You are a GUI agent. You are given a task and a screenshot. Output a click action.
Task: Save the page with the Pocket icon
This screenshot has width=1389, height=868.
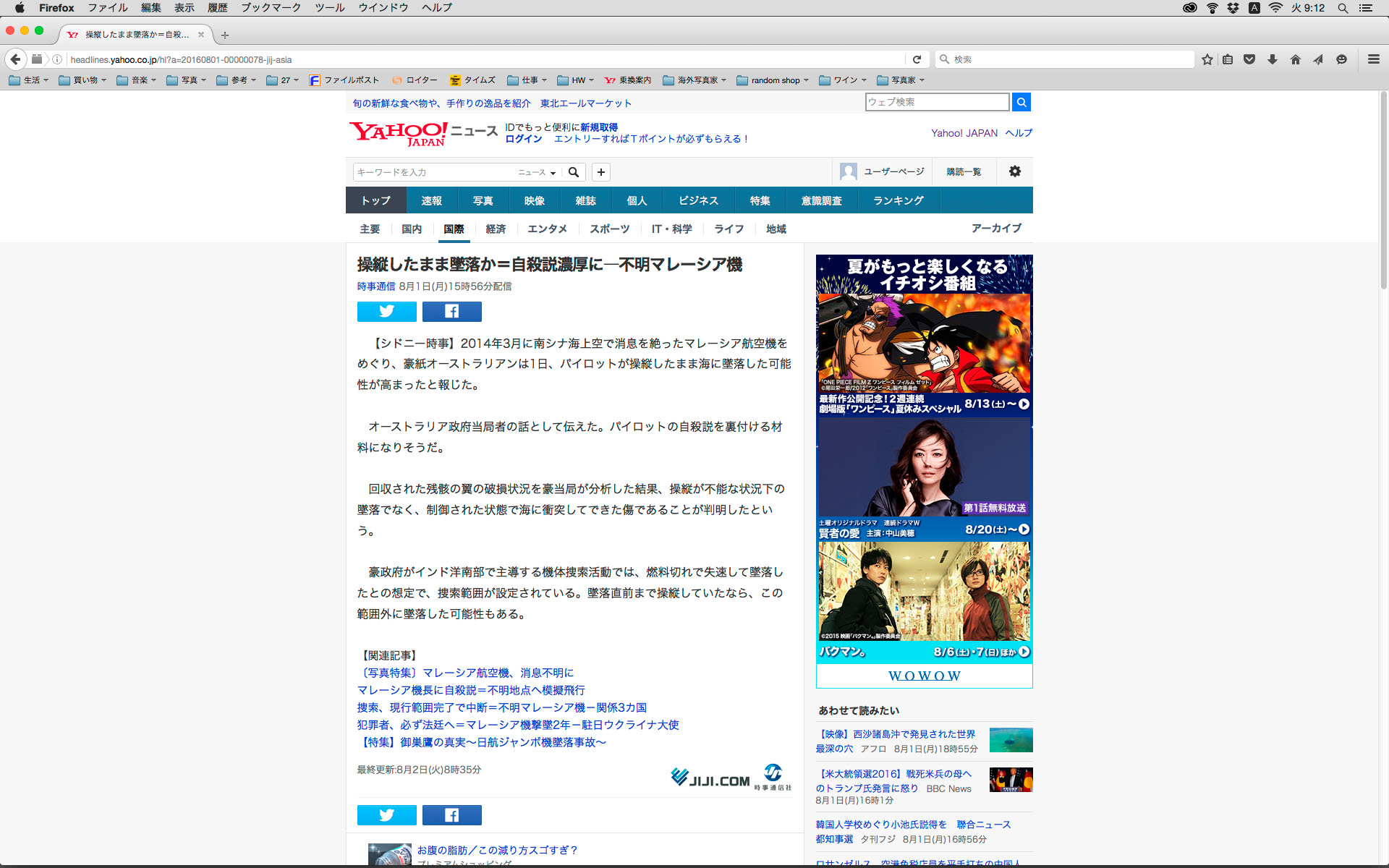(1249, 59)
